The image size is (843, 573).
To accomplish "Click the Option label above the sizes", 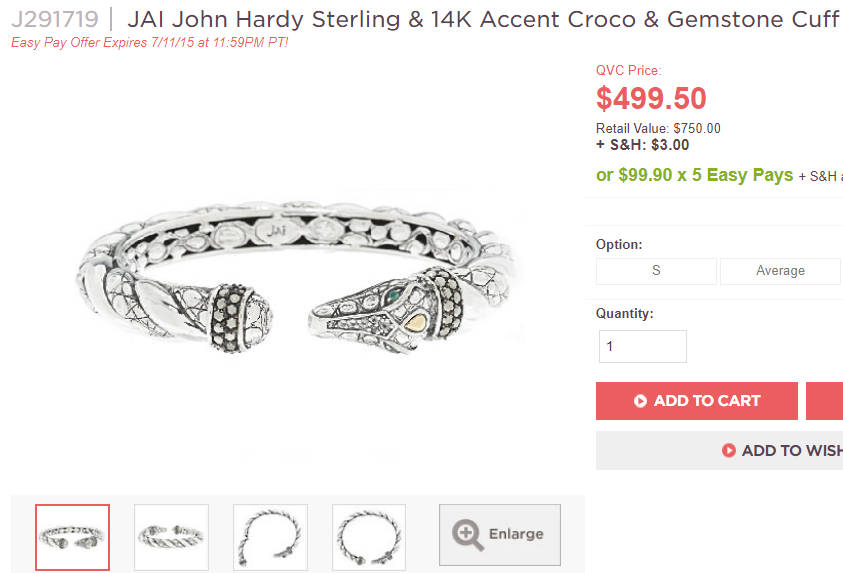I will pos(619,244).
